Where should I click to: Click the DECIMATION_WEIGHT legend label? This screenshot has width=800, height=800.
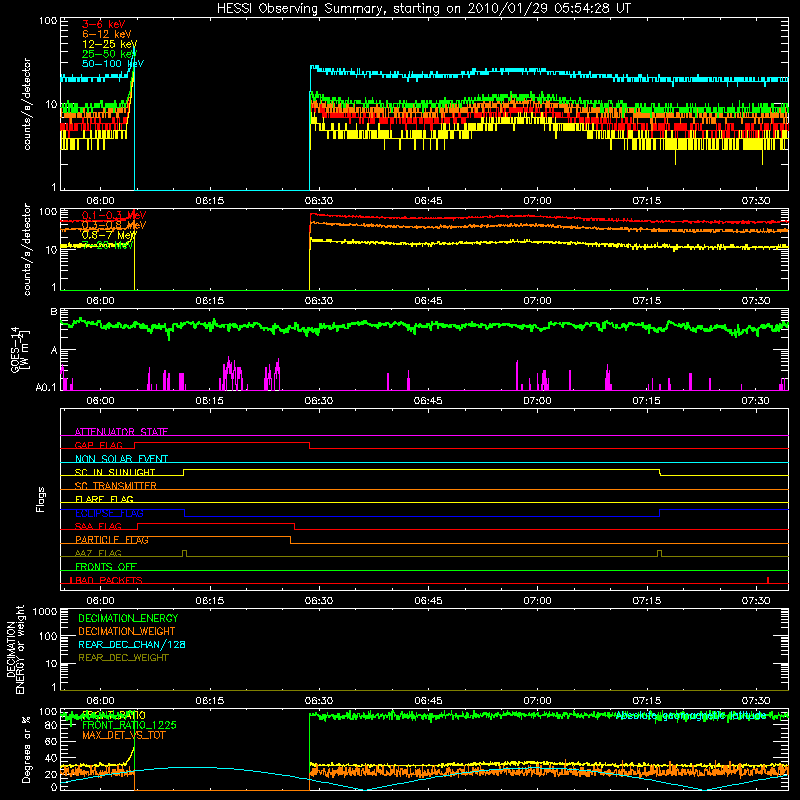coord(127,631)
